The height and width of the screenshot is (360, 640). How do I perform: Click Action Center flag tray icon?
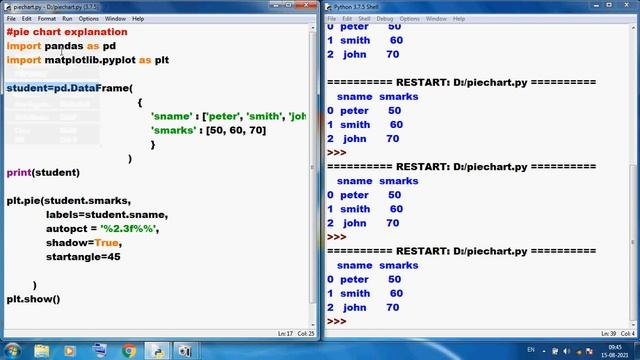(x=589, y=351)
